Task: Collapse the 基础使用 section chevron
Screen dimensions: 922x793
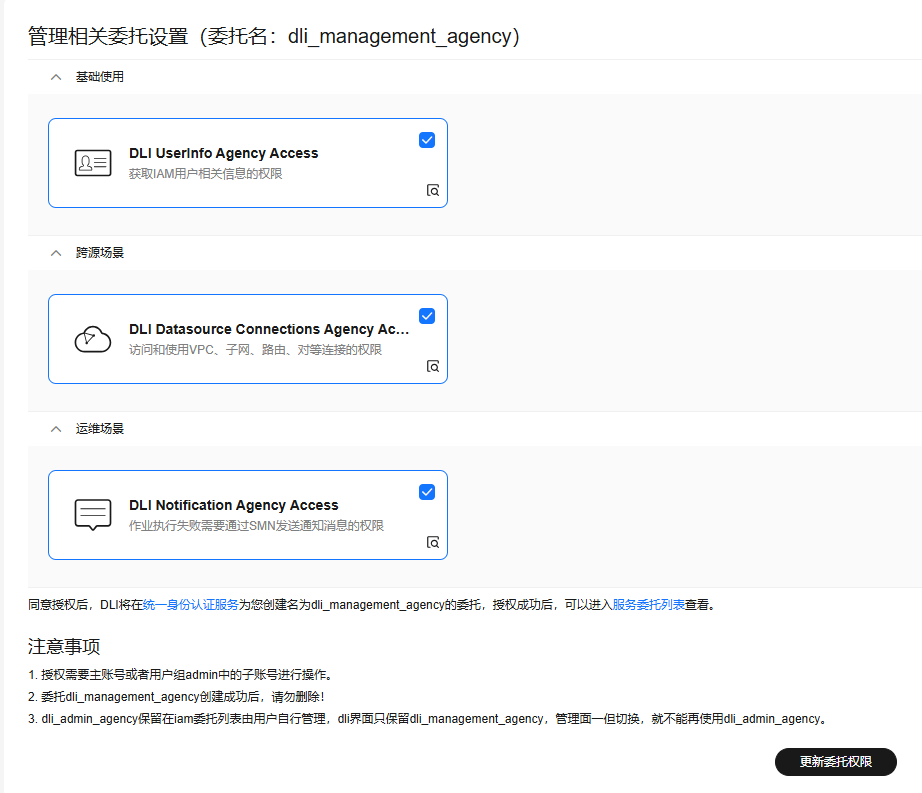Action: [x=56, y=77]
